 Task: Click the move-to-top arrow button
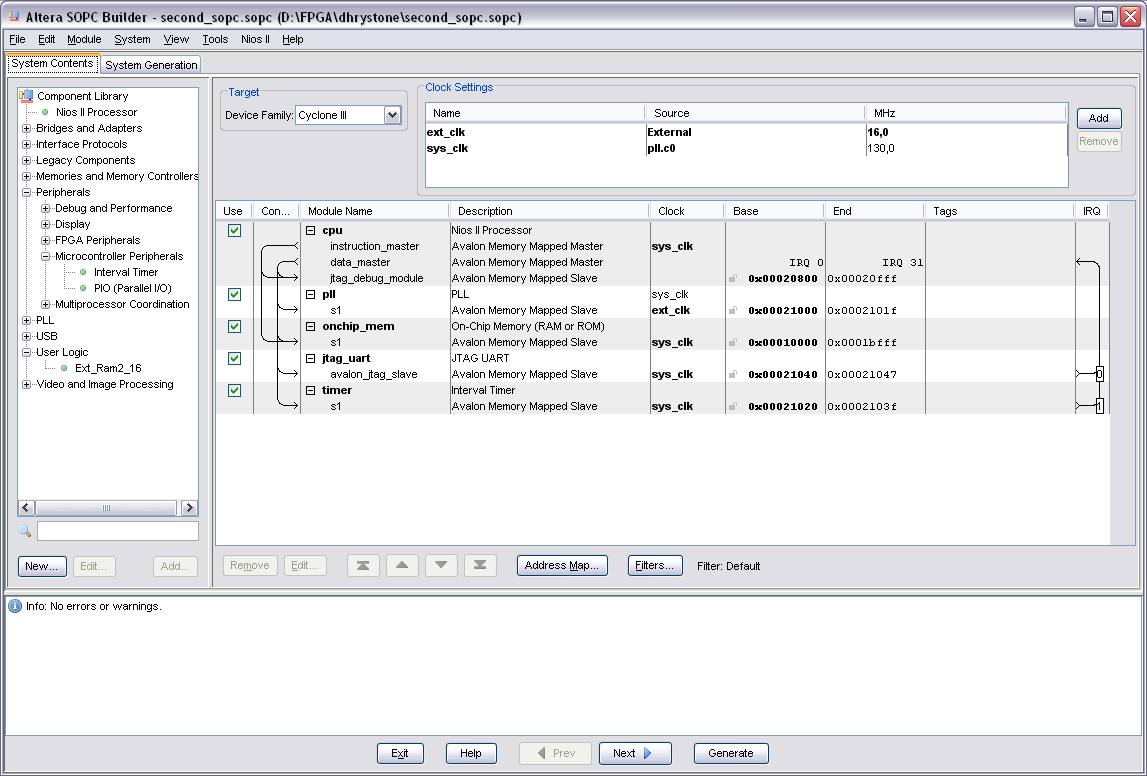click(x=363, y=566)
